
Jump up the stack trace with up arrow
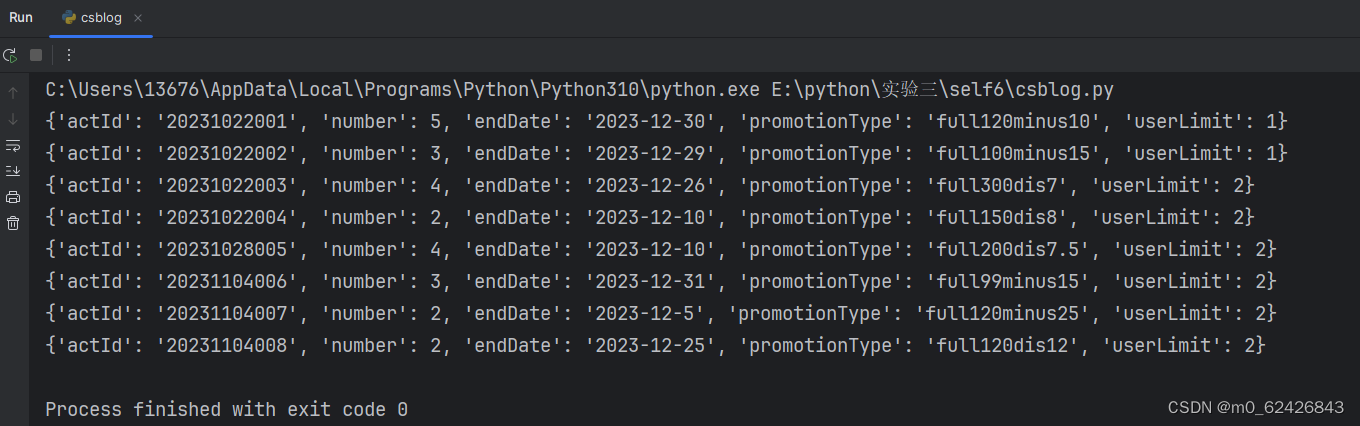click(13, 93)
